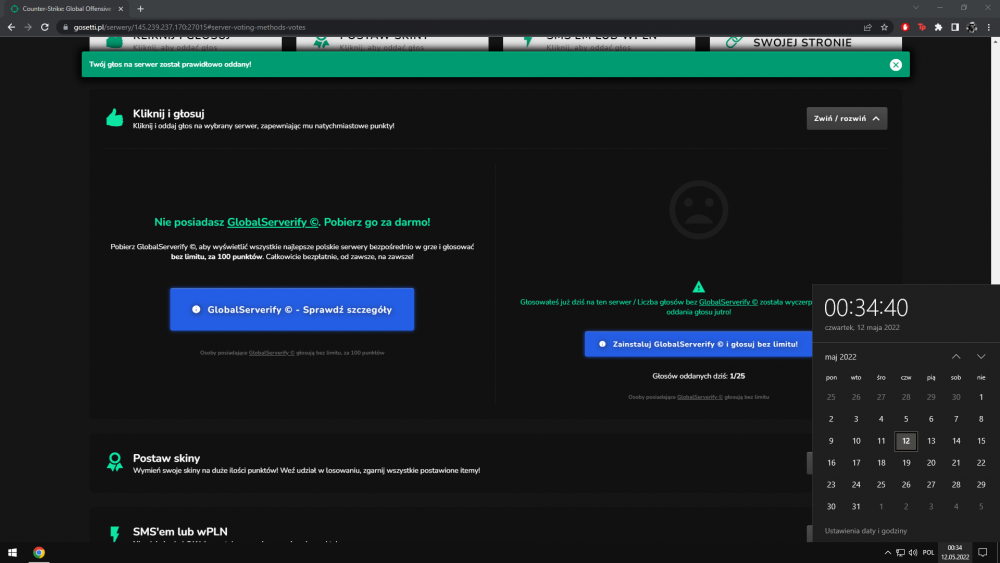1000x563 pixels.
Task: Click Zainstaluj GlobalServerify © i głosuj bez limitu
Action: 698,344
